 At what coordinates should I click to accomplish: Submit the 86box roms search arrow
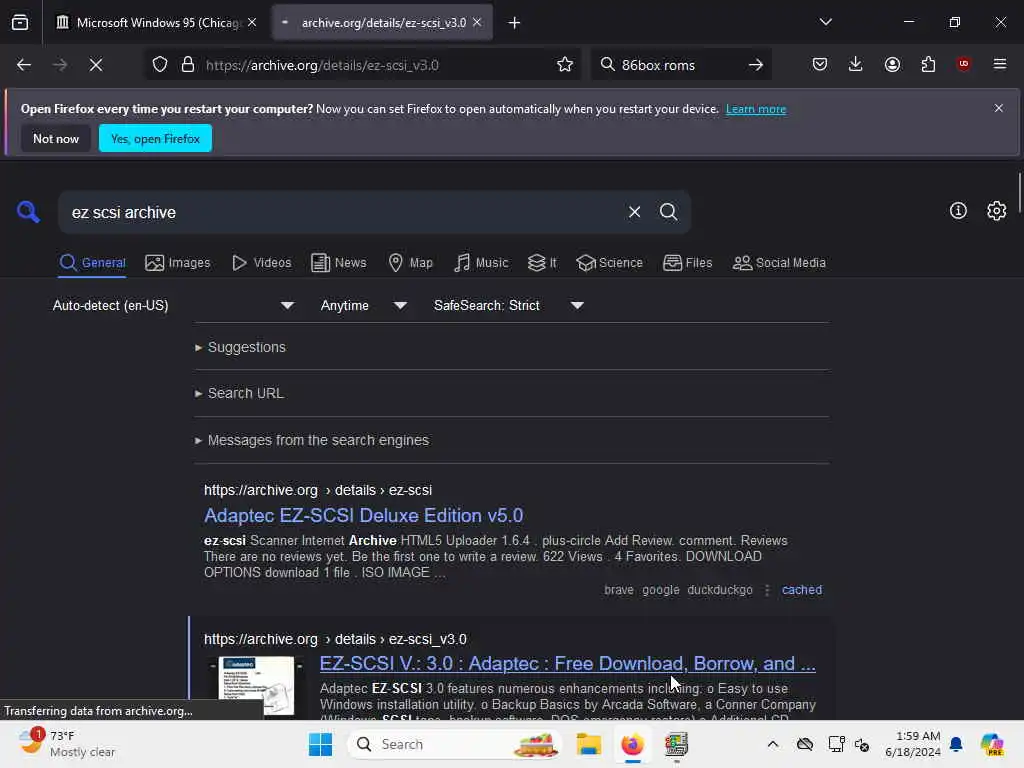[x=756, y=65]
